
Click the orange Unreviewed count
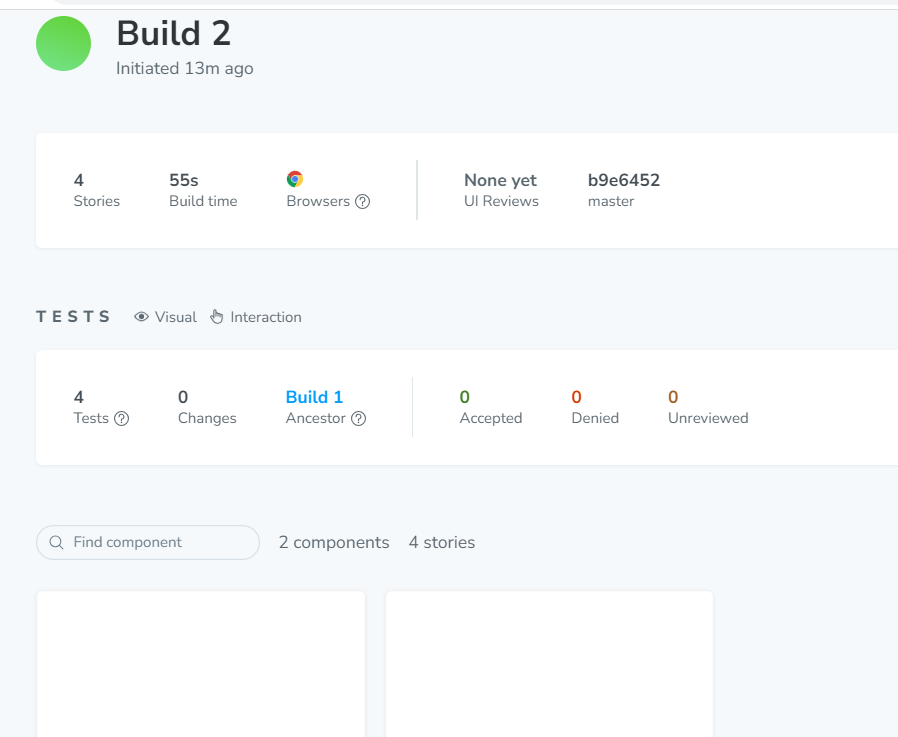point(673,397)
